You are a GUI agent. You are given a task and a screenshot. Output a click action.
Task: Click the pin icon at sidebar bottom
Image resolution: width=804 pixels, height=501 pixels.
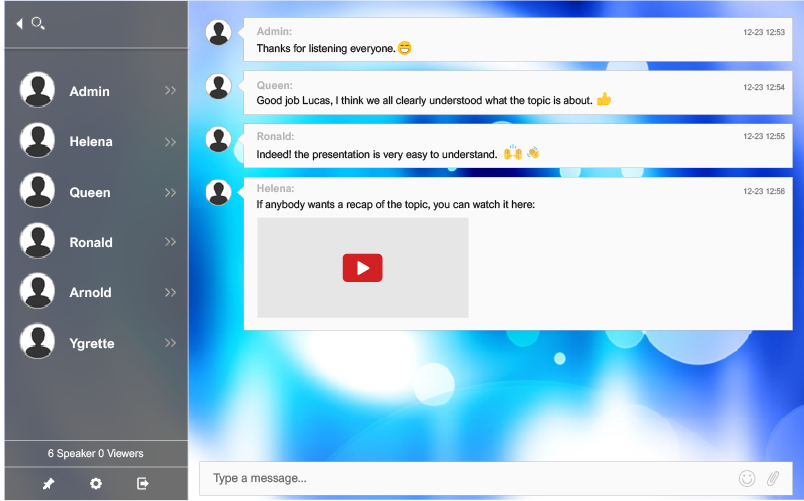pyautogui.click(x=48, y=484)
